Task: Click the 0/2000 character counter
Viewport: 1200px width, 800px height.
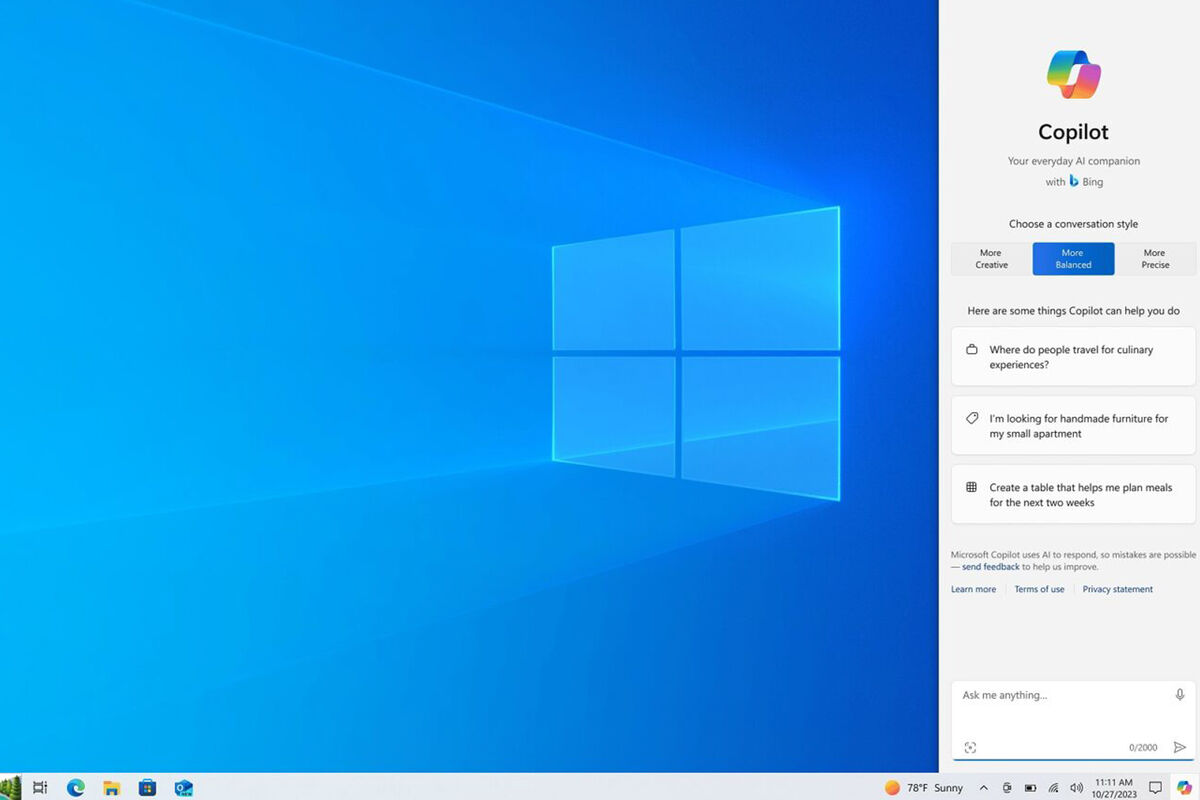Action: point(1143,748)
